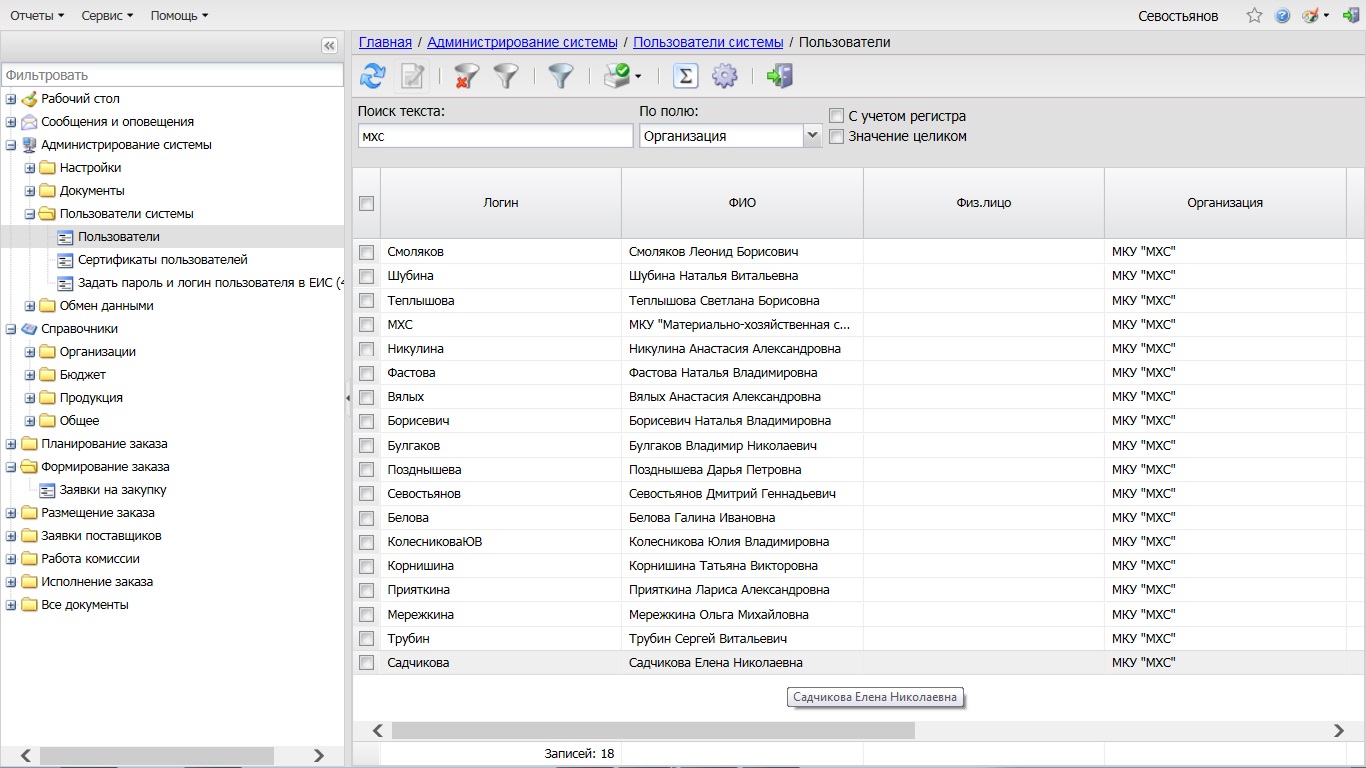The width and height of the screenshot is (1366, 768).
Task: Collapse the "Справочники" tree node
Action: 11,329
